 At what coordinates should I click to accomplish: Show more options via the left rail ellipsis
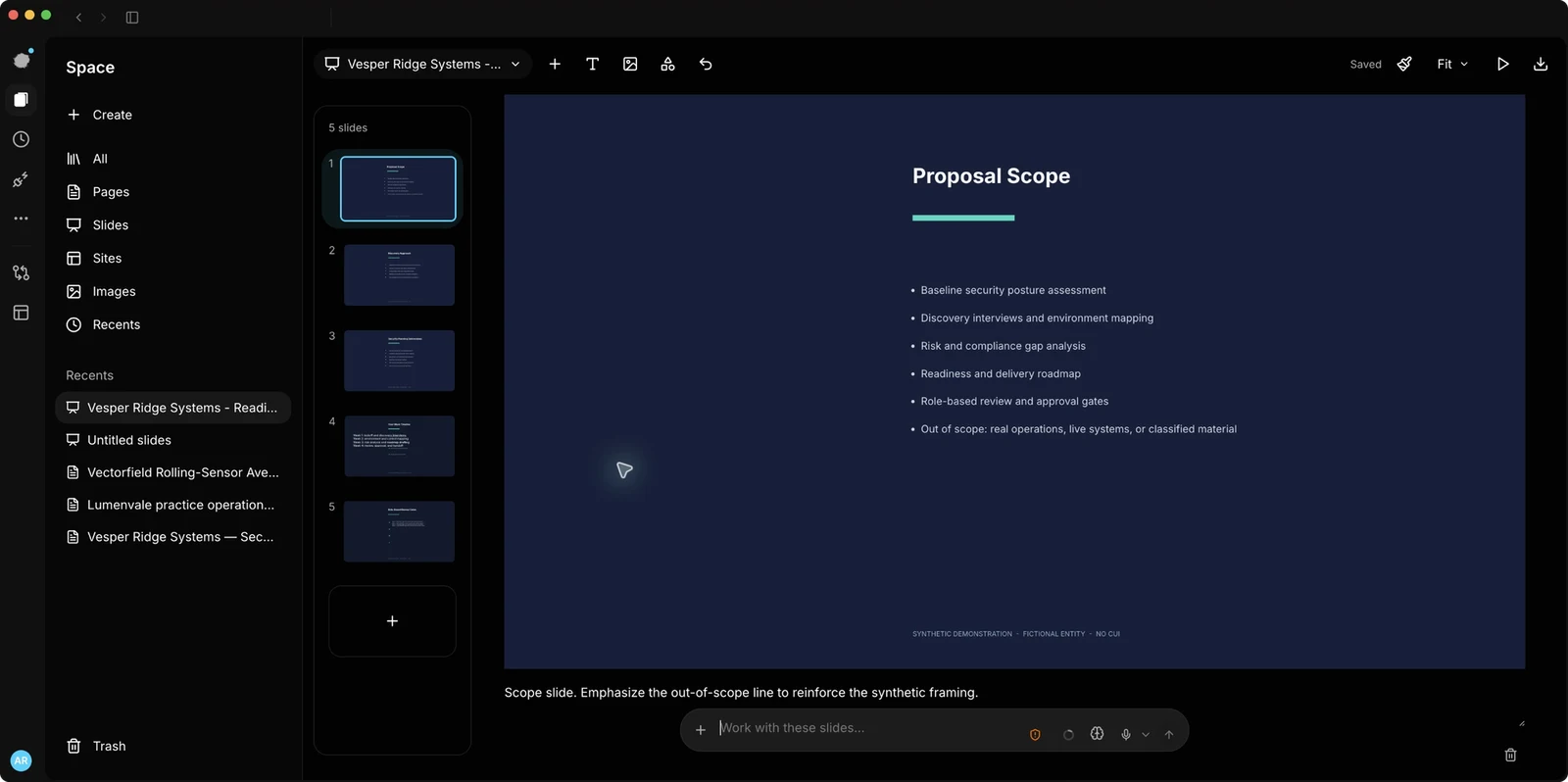click(21, 219)
